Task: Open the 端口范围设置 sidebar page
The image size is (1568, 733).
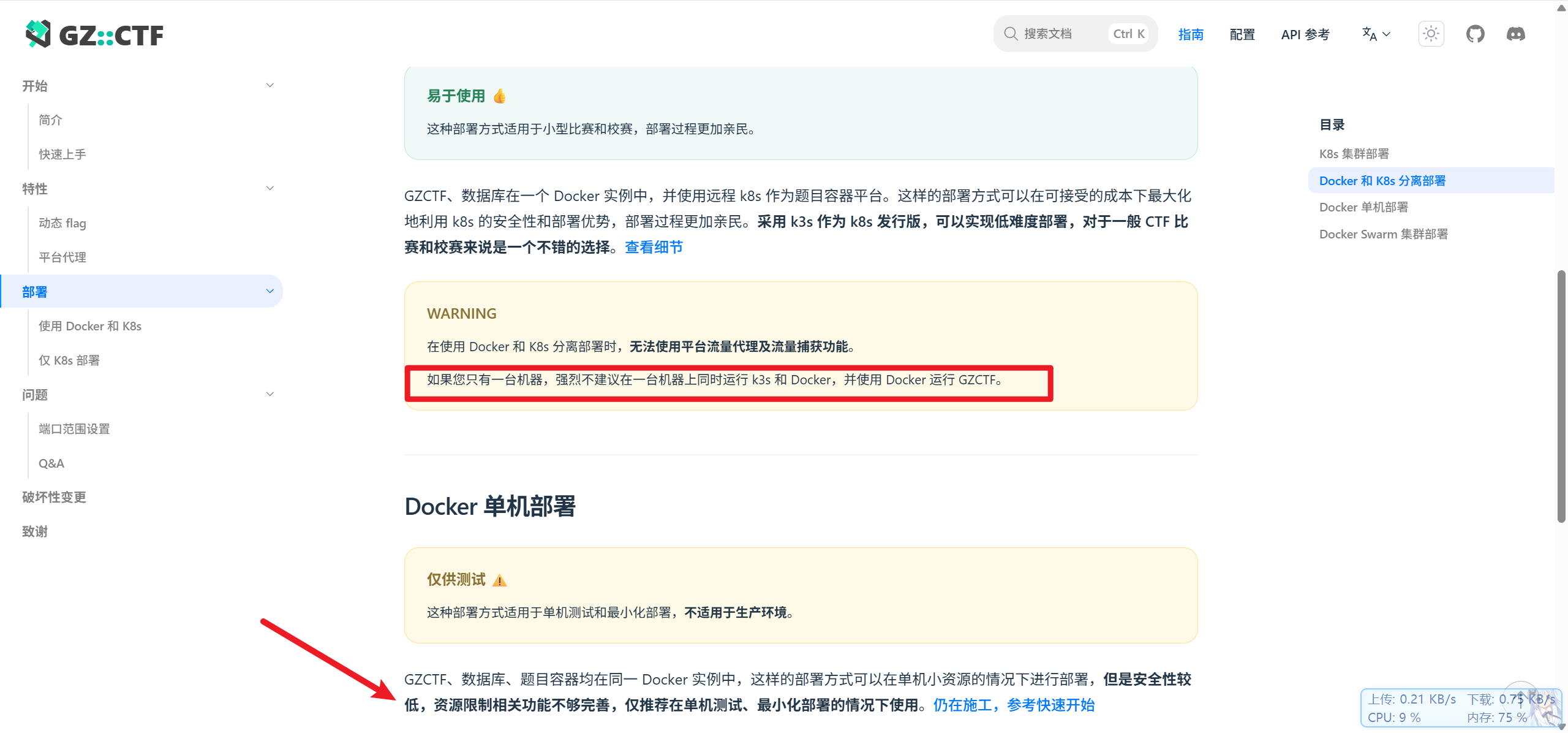Action: pyautogui.click(x=74, y=429)
